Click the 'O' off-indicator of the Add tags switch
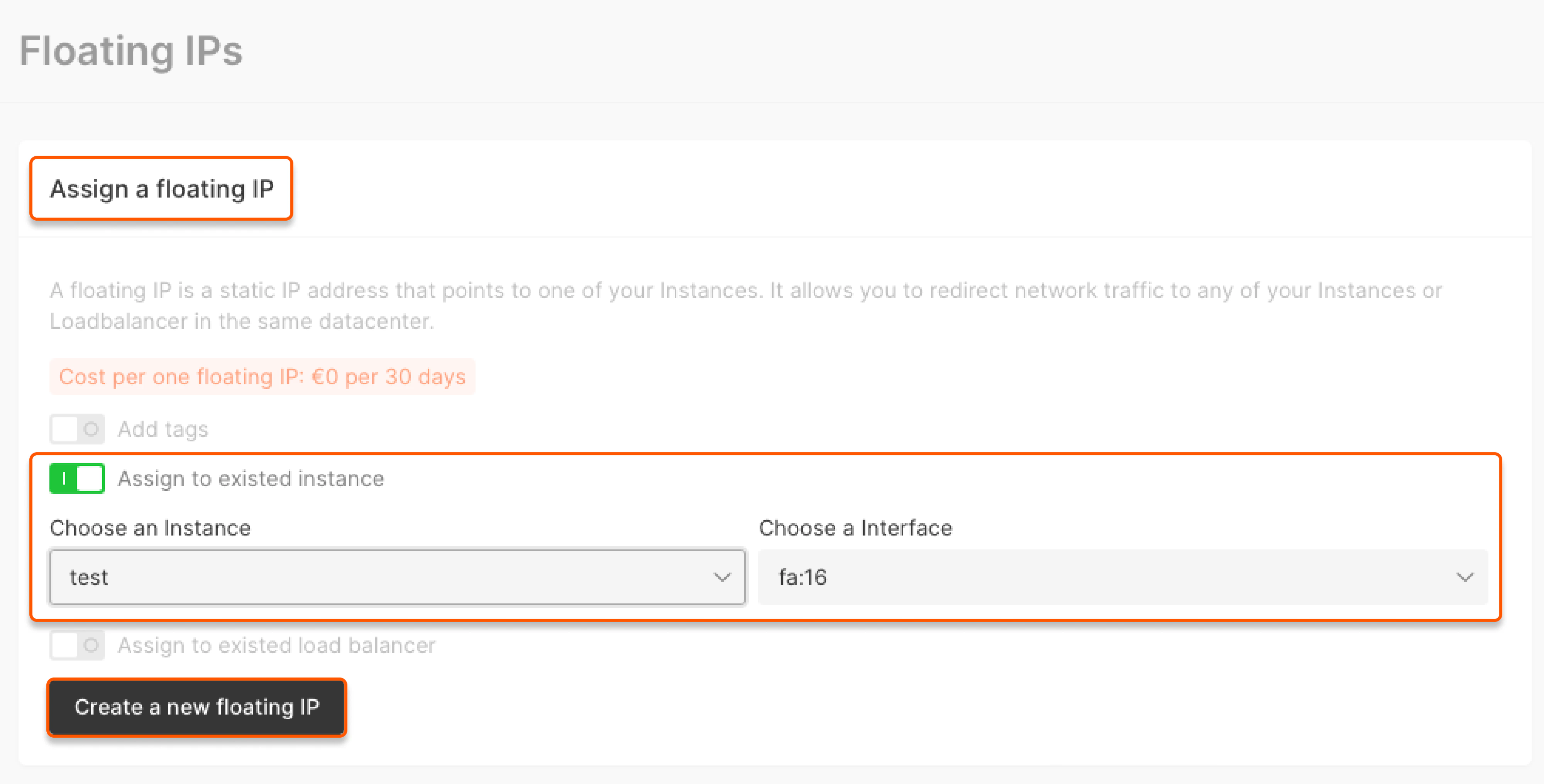This screenshot has width=1544, height=784. [x=91, y=429]
